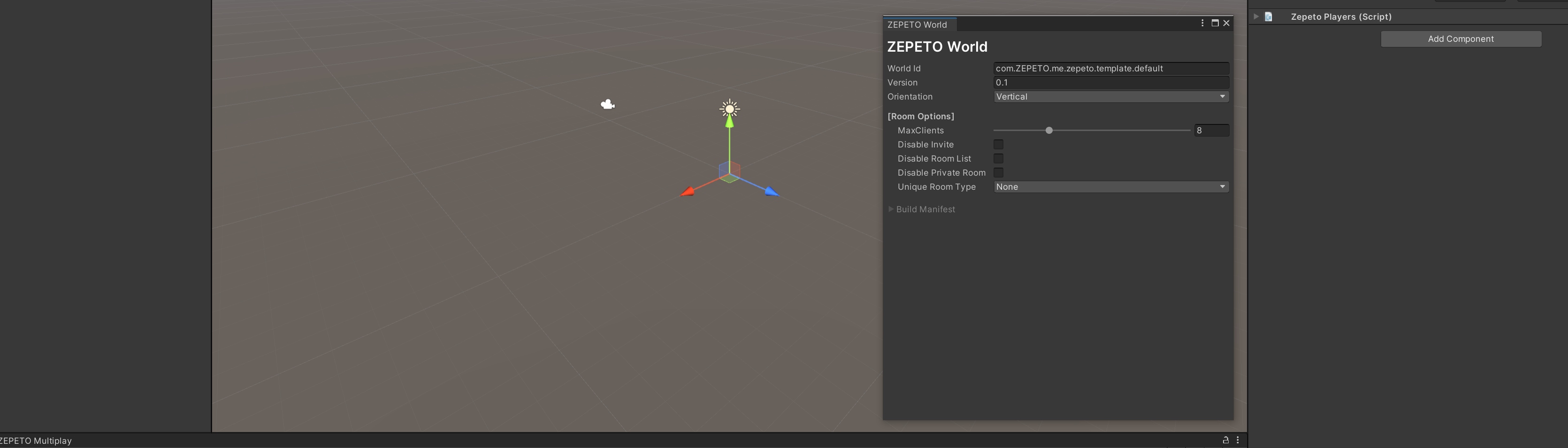Viewport: 1568px width, 448px height.
Task: Click the [Room Options] heading
Action: click(x=920, y=116)
